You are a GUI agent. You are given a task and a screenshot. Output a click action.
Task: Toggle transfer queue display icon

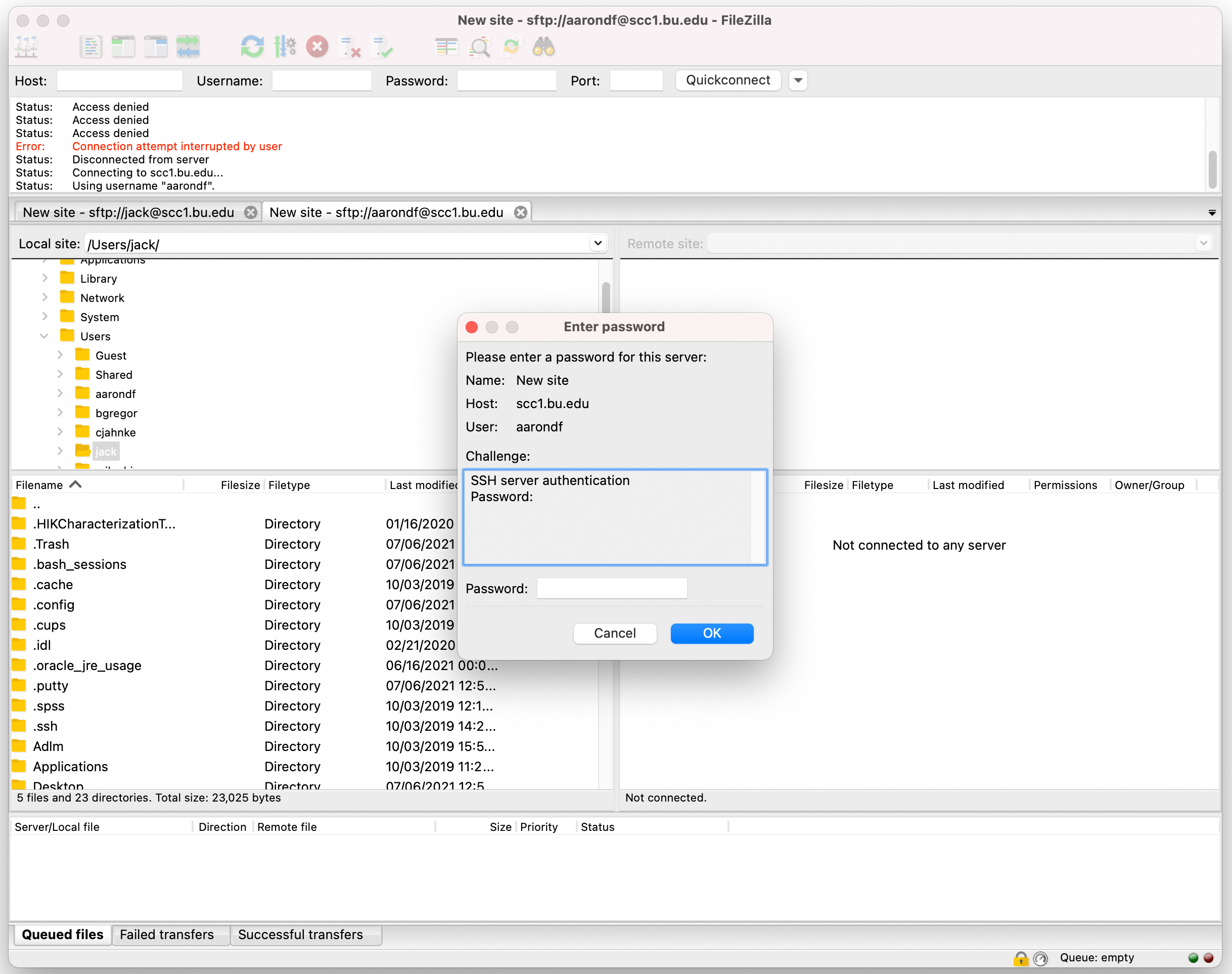(x=188, y=47)
